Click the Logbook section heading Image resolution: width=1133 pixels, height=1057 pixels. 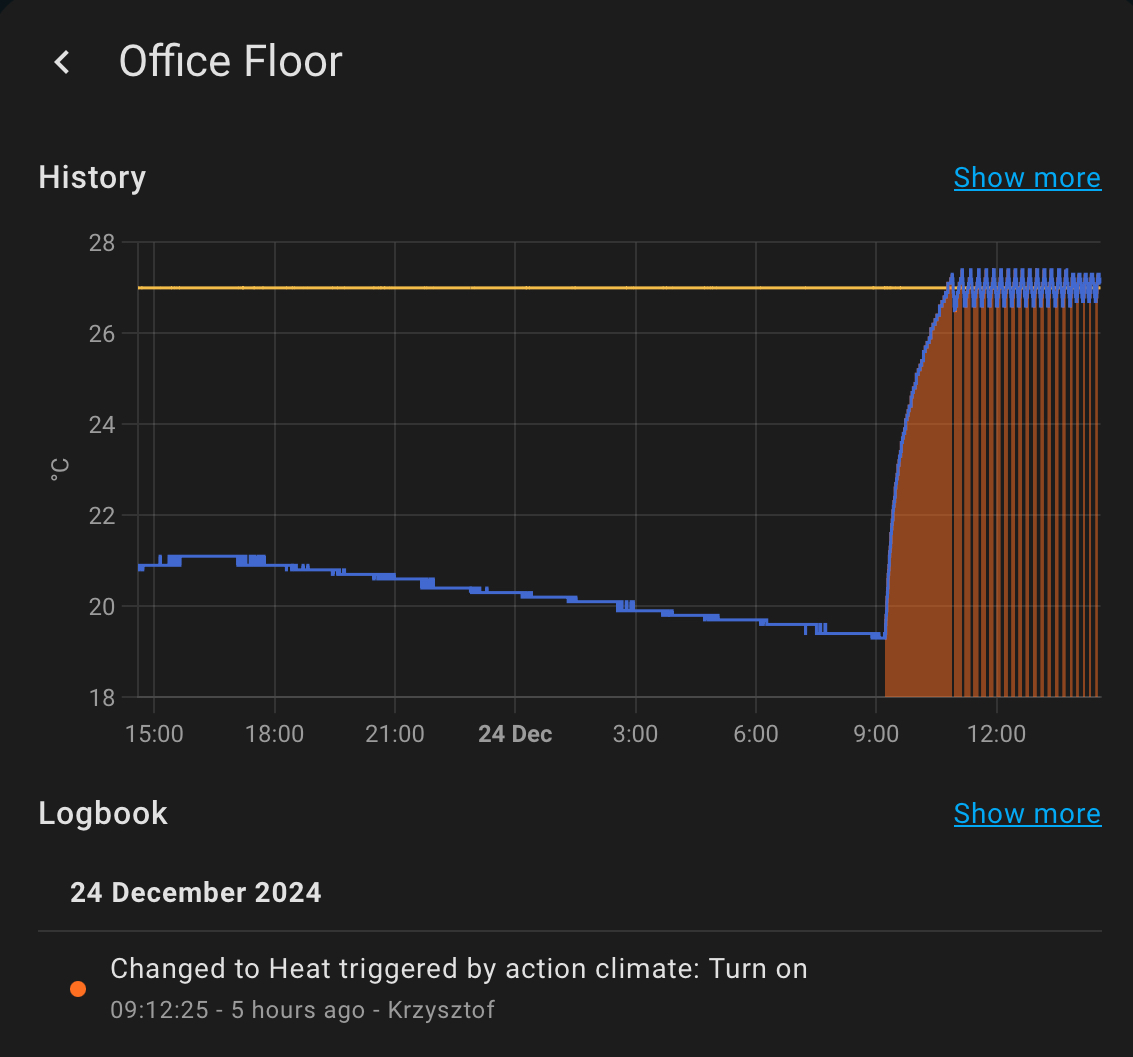103,814
